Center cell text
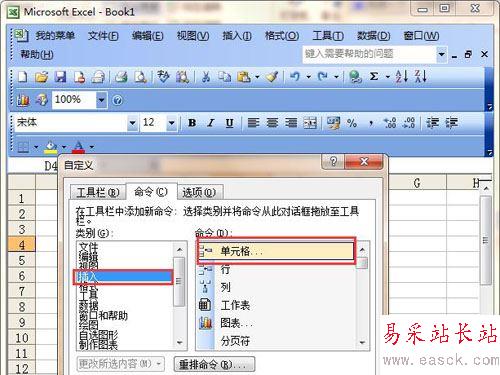500x375 pixels. [x=272, y=123]
